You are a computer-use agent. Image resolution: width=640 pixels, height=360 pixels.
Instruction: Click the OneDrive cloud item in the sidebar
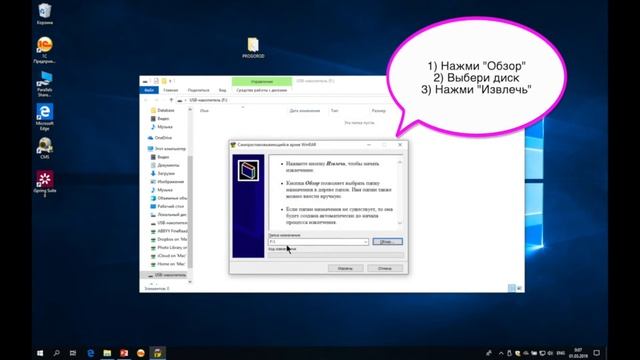[160, 138]
